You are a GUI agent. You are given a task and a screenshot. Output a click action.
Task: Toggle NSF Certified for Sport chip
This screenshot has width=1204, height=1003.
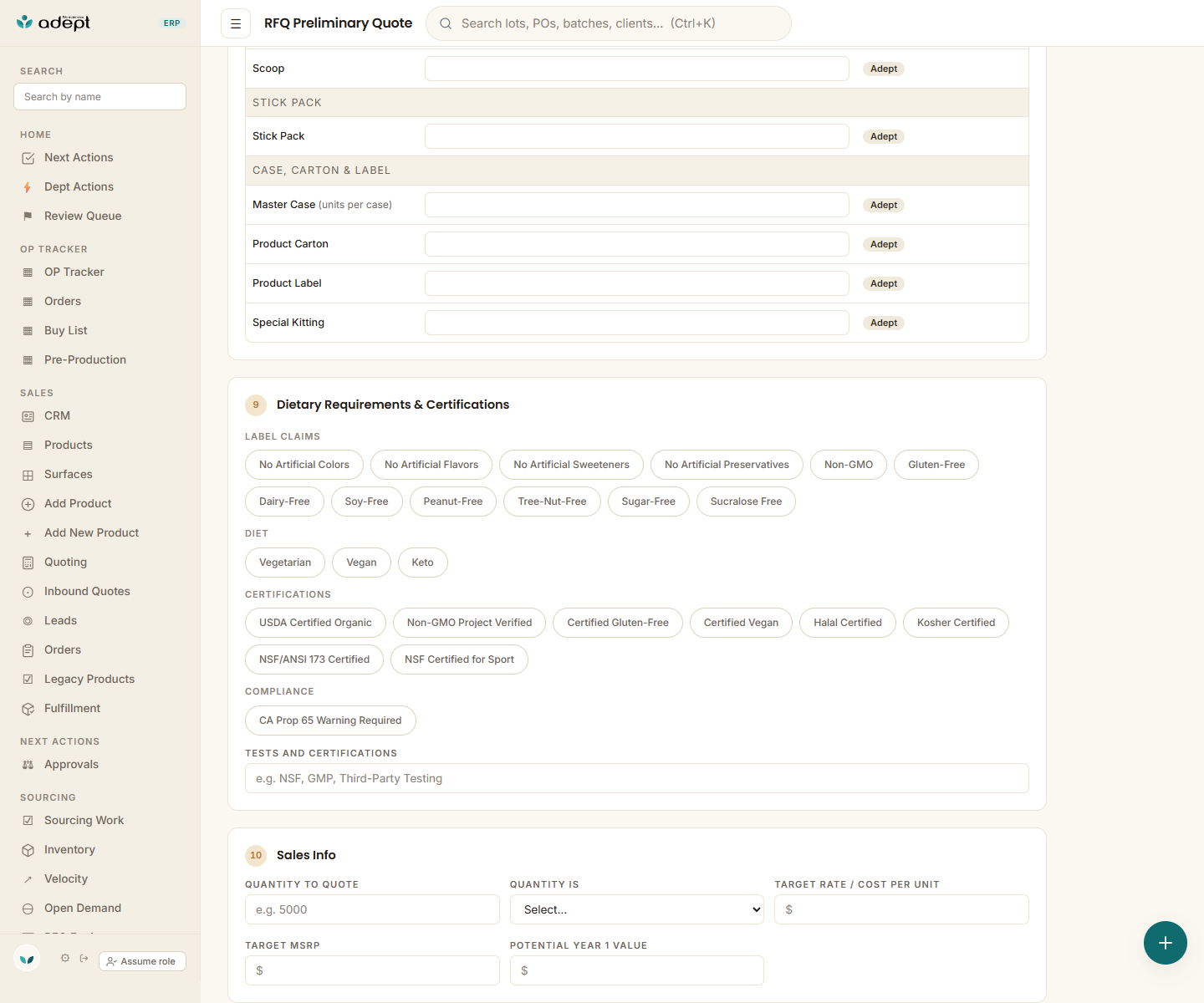[459, 659]
